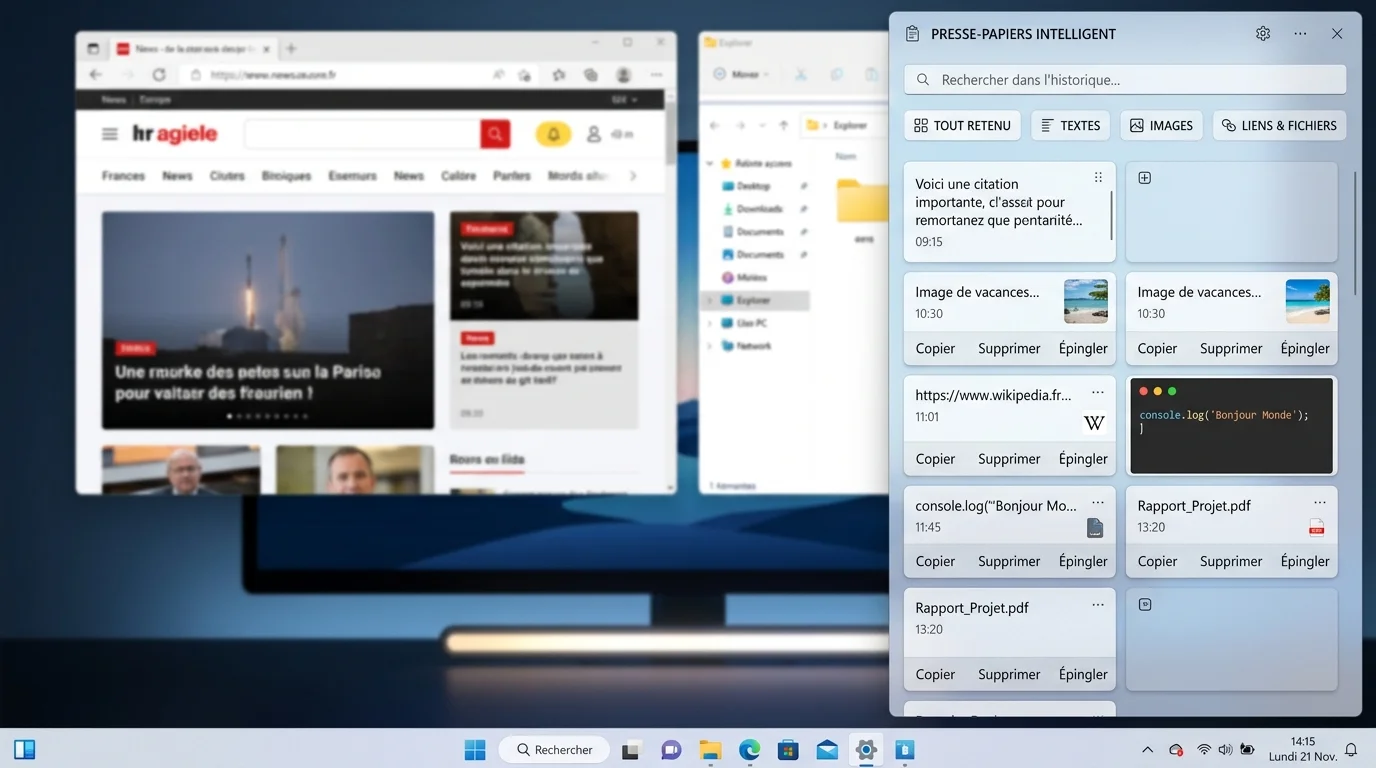Open the Widgets icon on the taskbar
This screenshot has height=768, width=1376.
24,749
